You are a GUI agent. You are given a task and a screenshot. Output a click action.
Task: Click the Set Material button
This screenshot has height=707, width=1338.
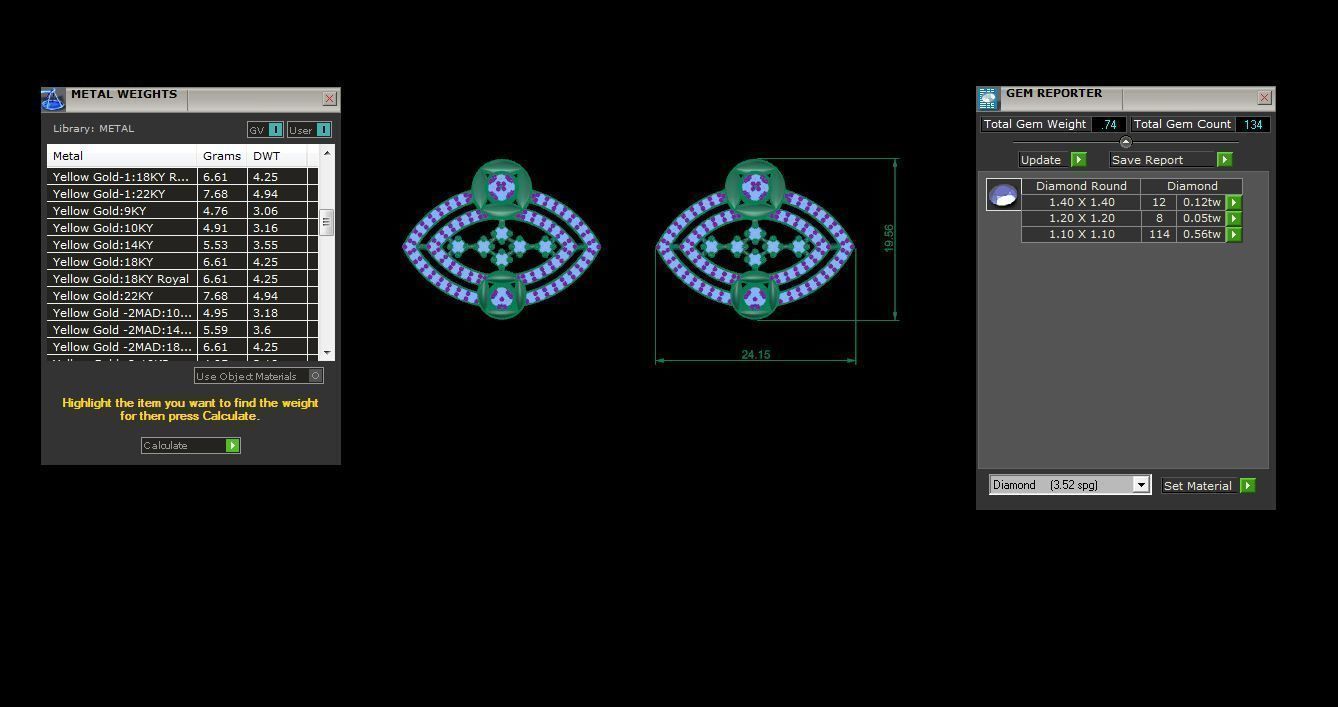(x=1200, y=485)
